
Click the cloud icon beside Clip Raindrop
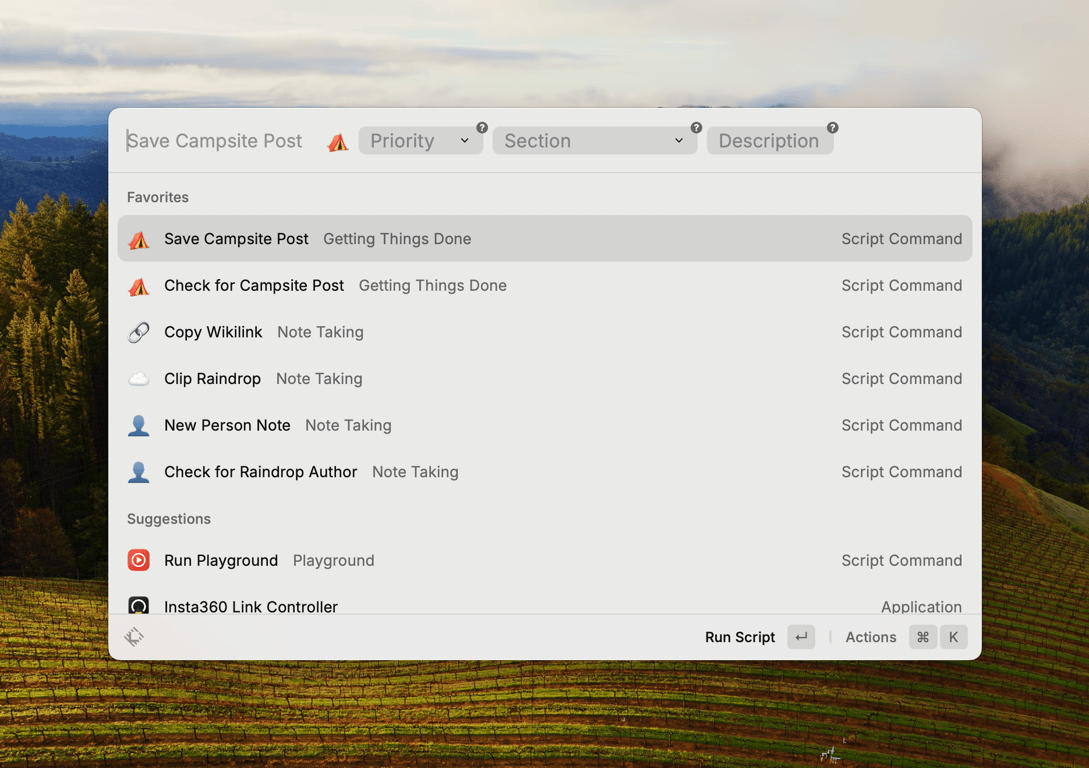(x=139, y=379)
